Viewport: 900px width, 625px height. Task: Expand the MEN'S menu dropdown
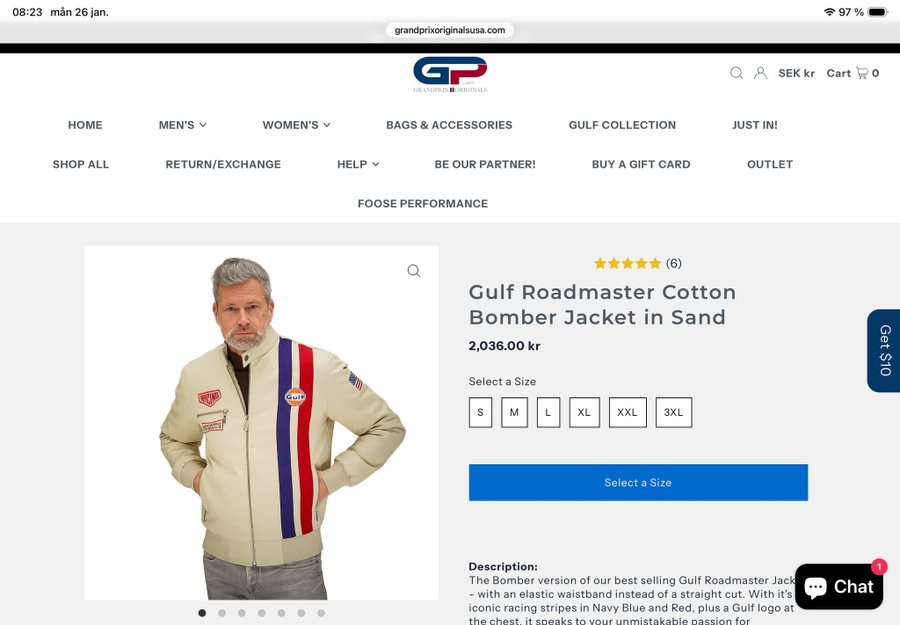pyautogui.click(x=183, y=125)
